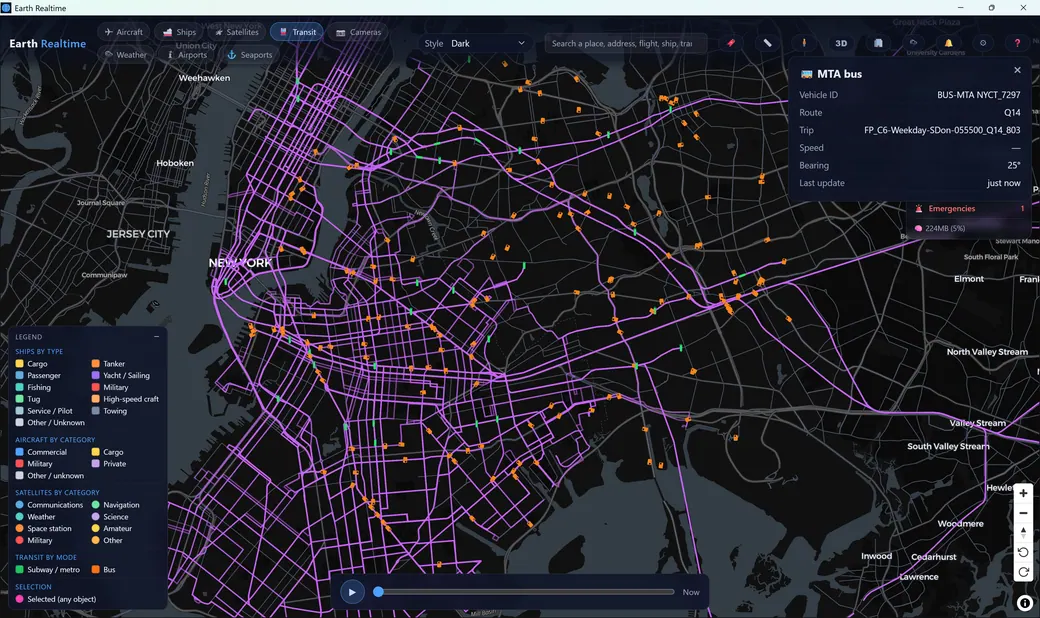Reset map bearing with the compass button

(1023, 532)
